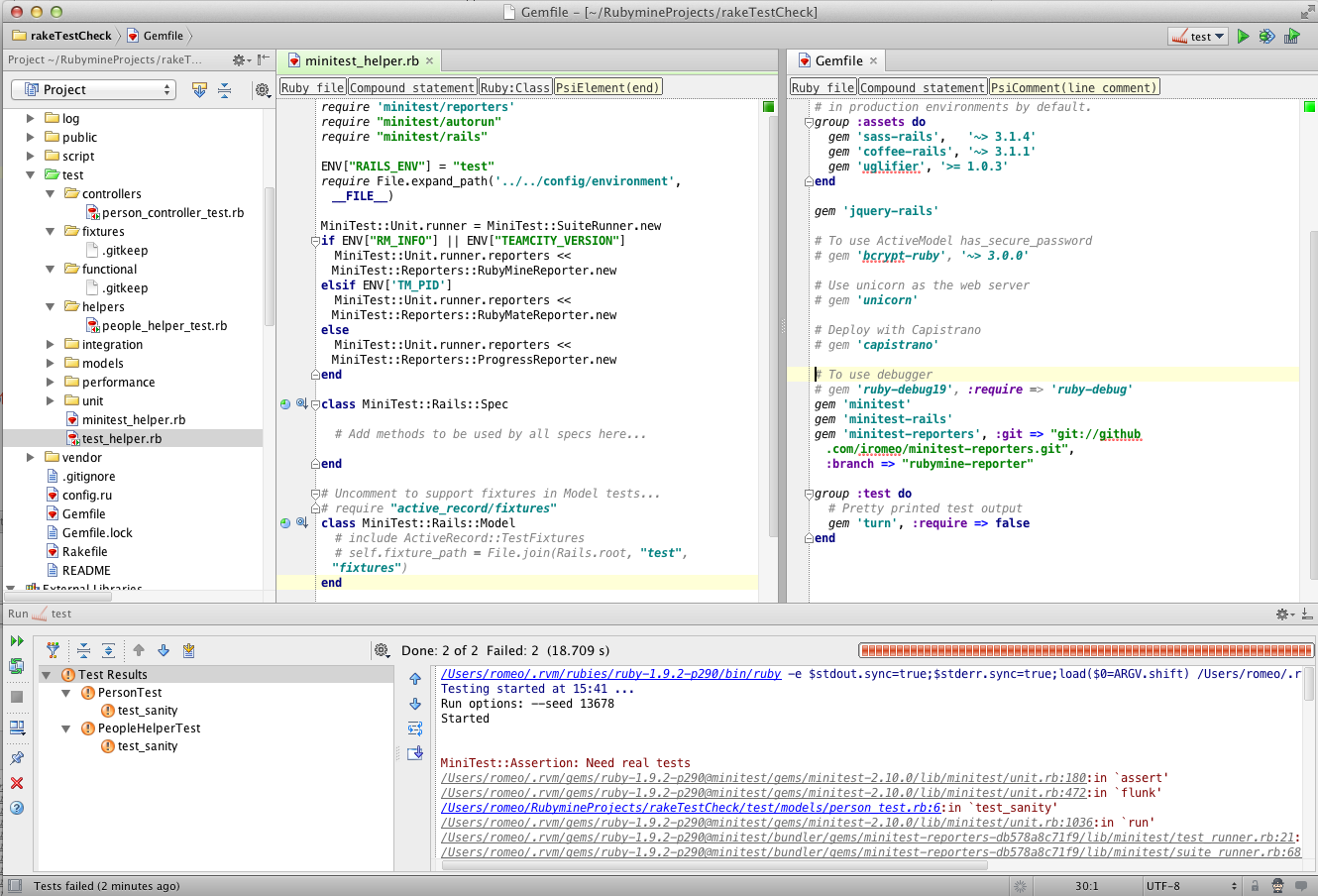Select 'PsiComment(line comment)' breadcrumb in Gemfile editor
This screenshot has width=1318, height=896.
(1074, 87)
